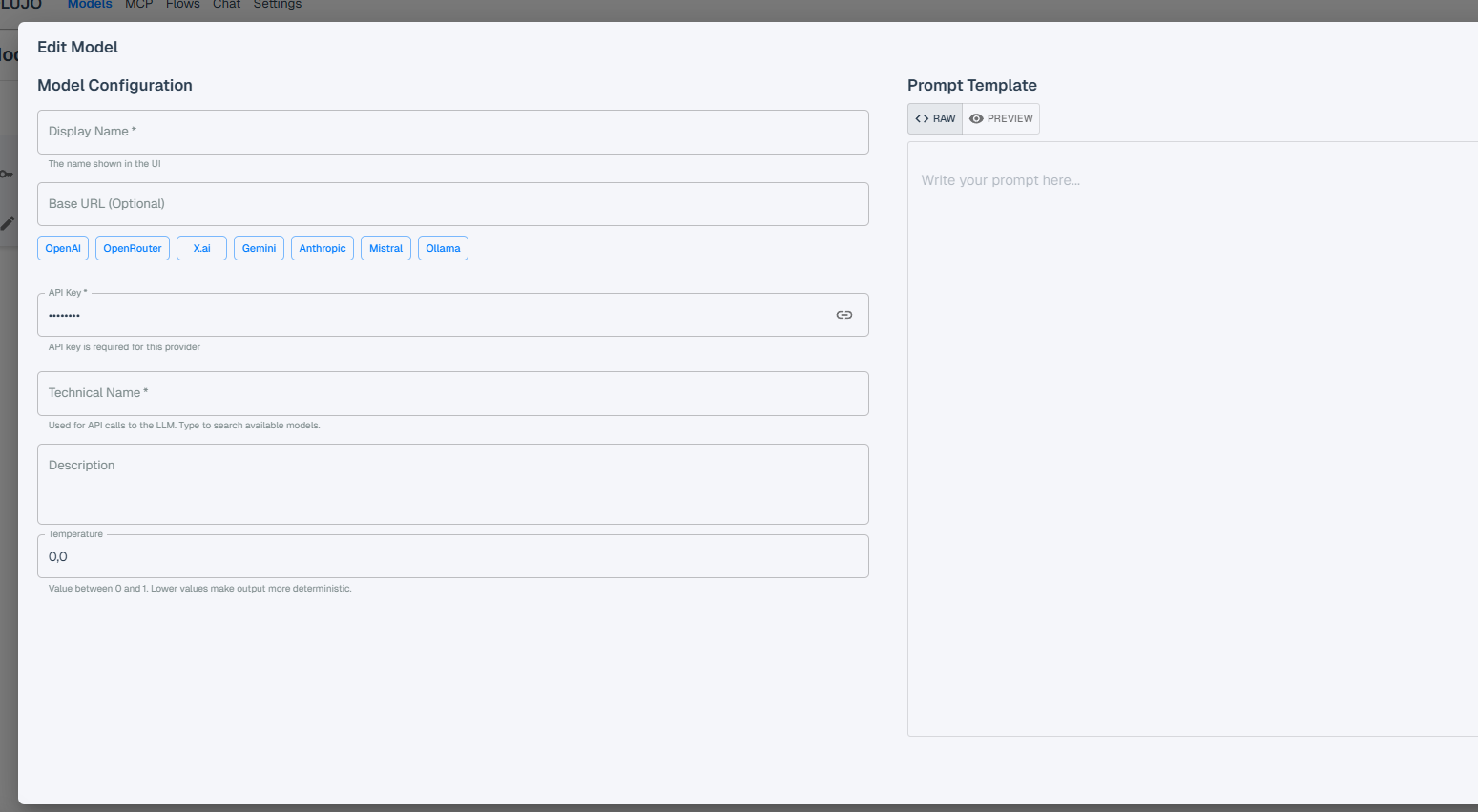This screenshot has height=812, width=1478.
Task: Click into the Base URL (Optional) field
Action: tap(452, 204)
